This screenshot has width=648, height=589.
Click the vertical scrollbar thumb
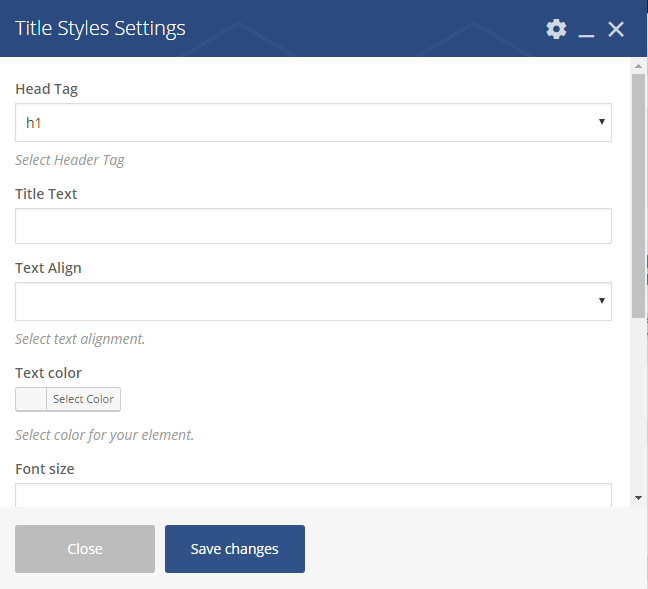pyautogui.click(x=638, y=195)
